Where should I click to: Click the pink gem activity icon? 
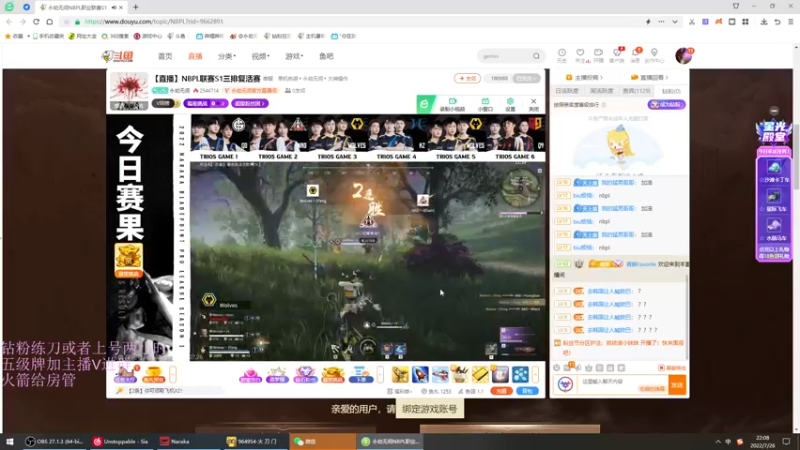pos(250,375)
